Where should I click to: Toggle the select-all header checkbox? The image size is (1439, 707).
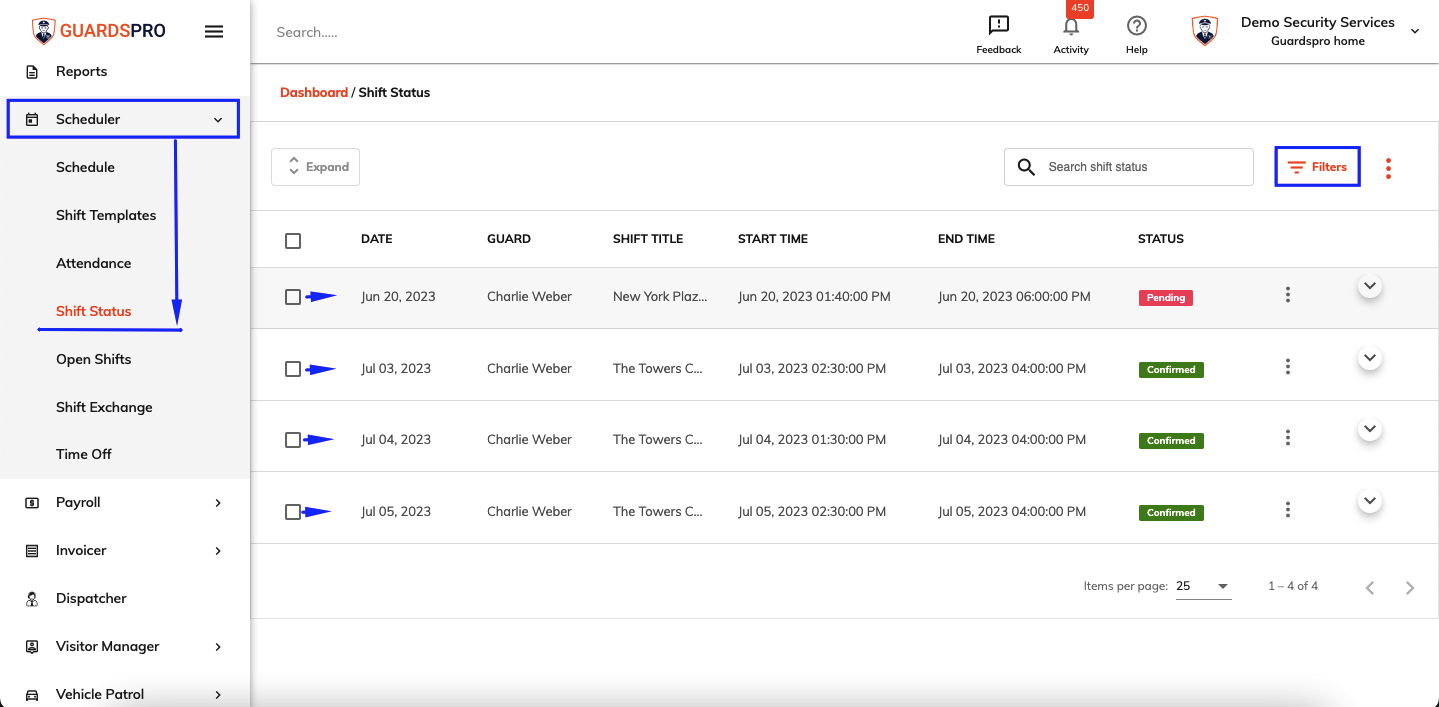(x=293, y=241)
